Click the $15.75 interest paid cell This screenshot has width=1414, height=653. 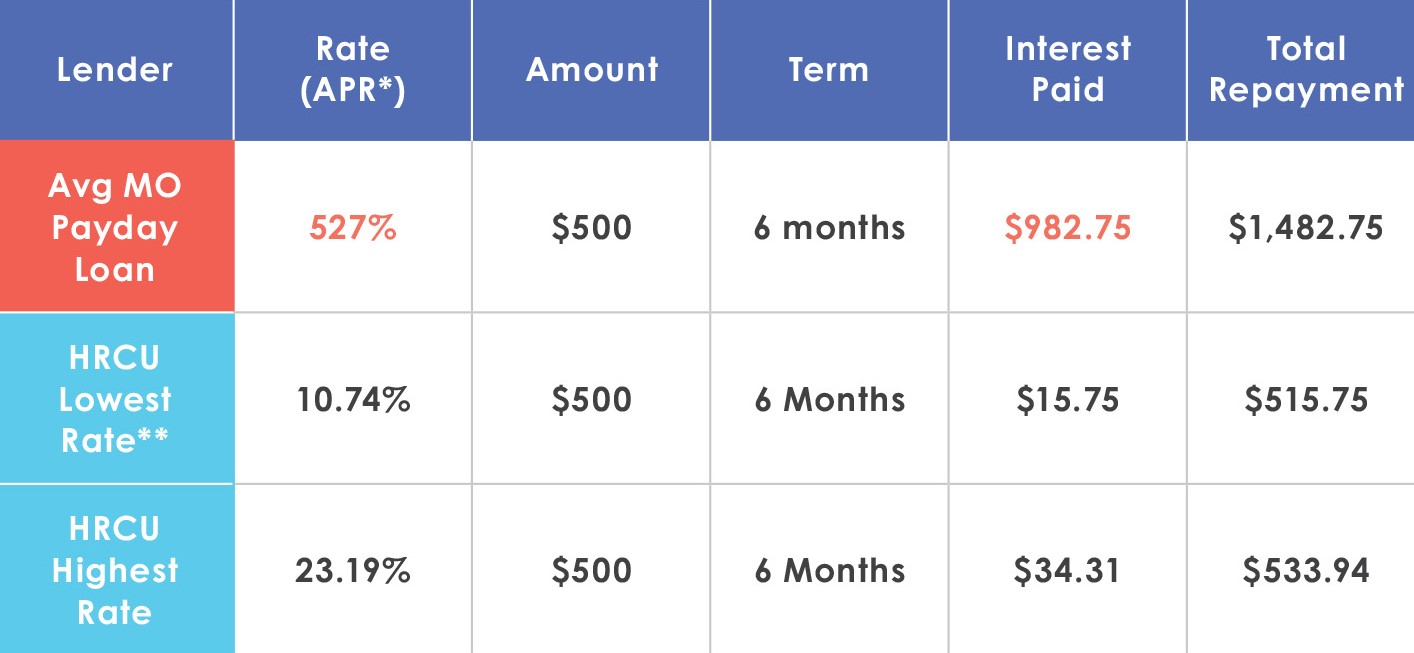point(1068,399)
